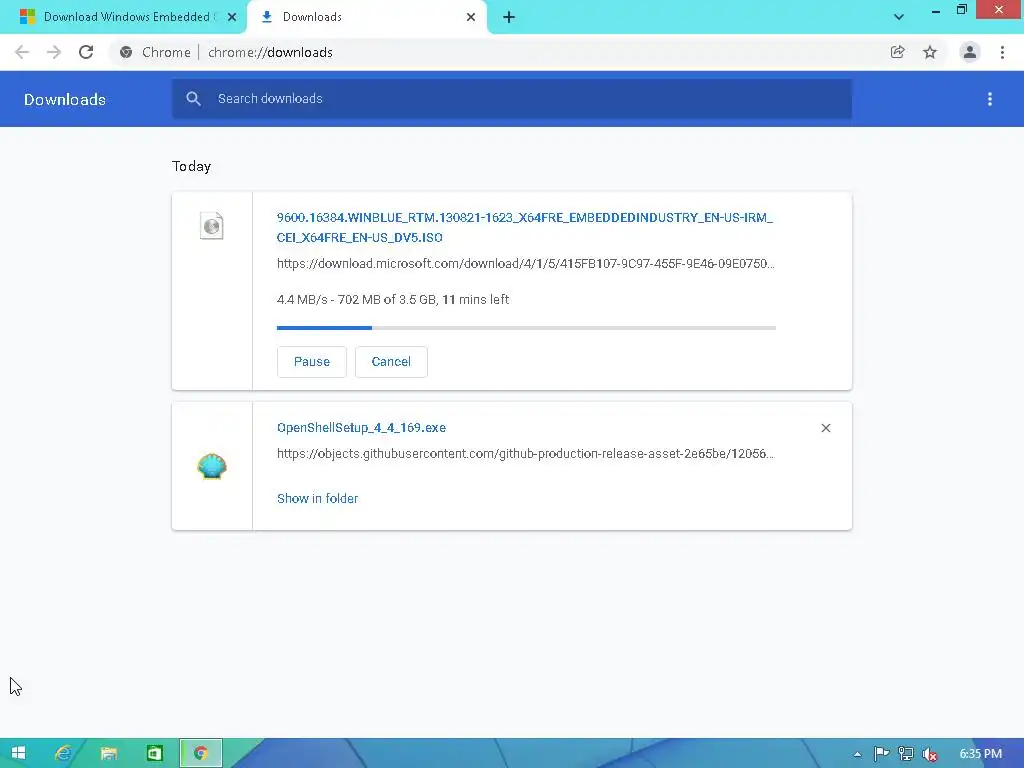This screenshot has height=768, width=1024.
Task: Open Chrome three-dot main menu
Action: (1002, 52)
